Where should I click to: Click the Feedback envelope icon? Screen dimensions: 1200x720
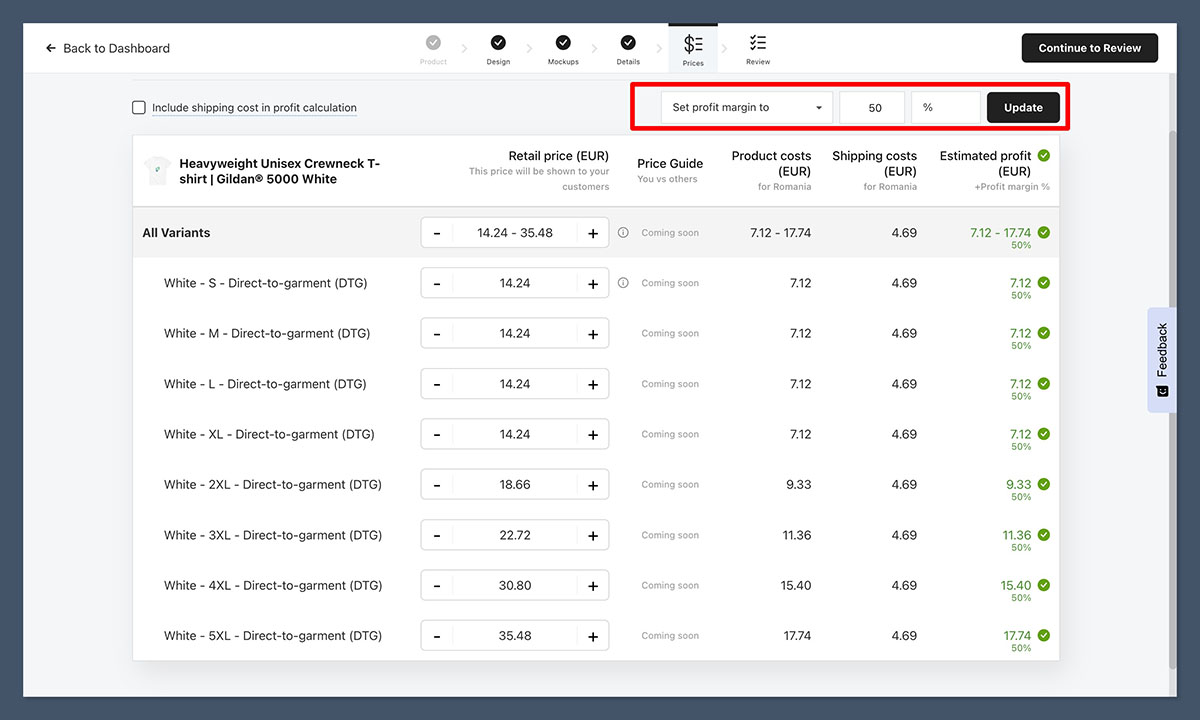1161,388
